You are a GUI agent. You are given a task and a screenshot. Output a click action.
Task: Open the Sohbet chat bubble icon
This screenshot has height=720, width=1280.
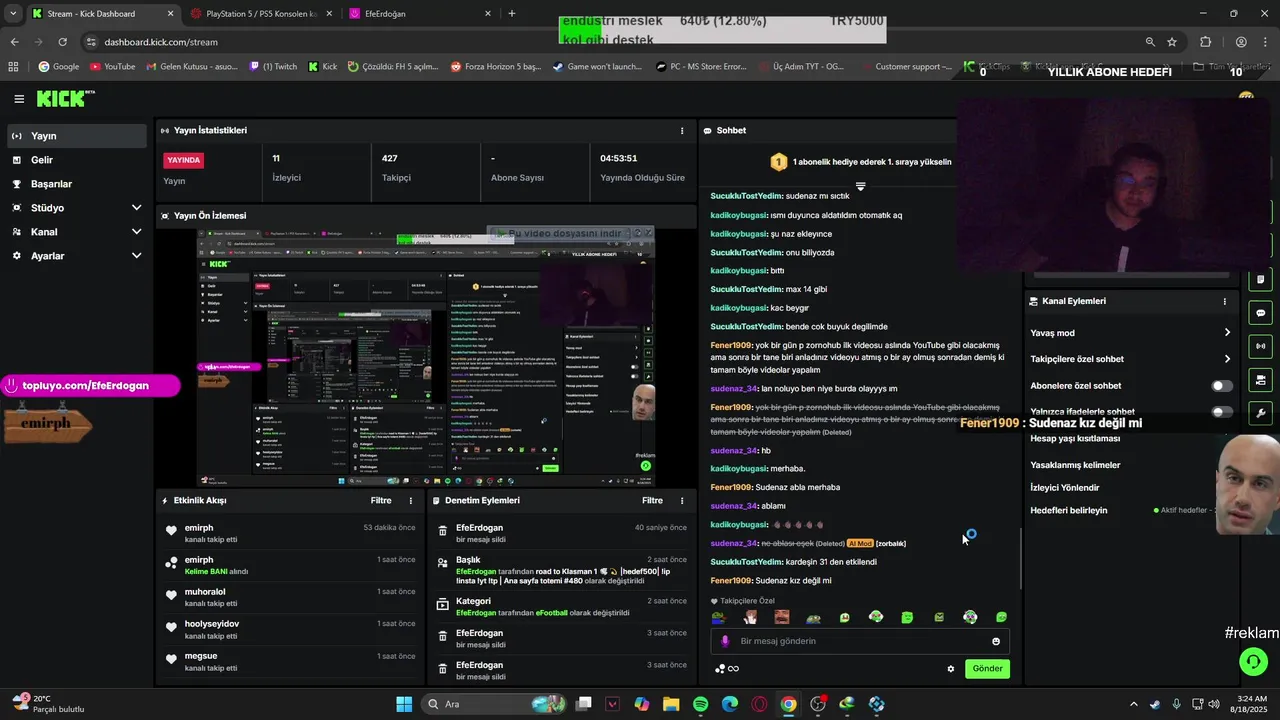708,131
